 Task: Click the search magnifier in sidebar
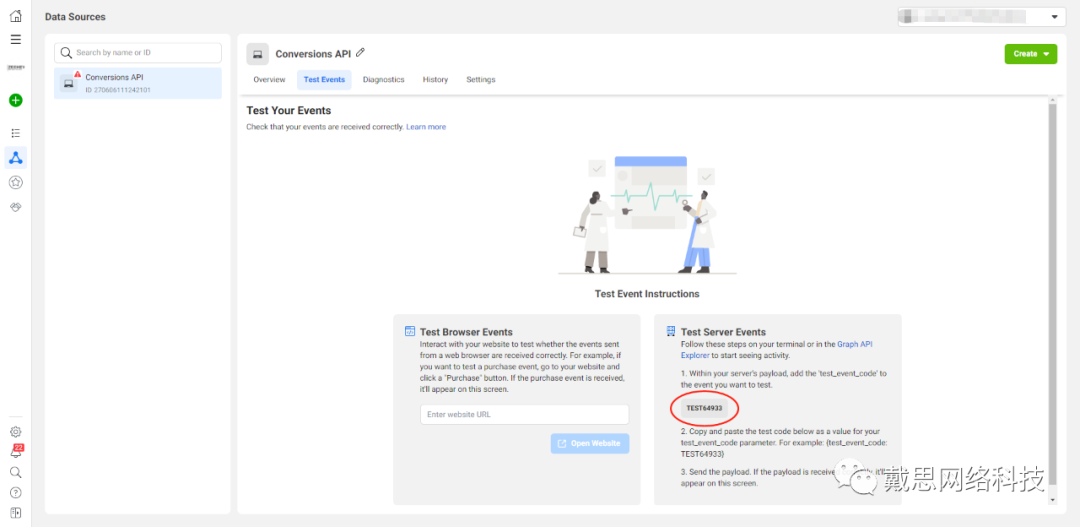click(15, 472)
